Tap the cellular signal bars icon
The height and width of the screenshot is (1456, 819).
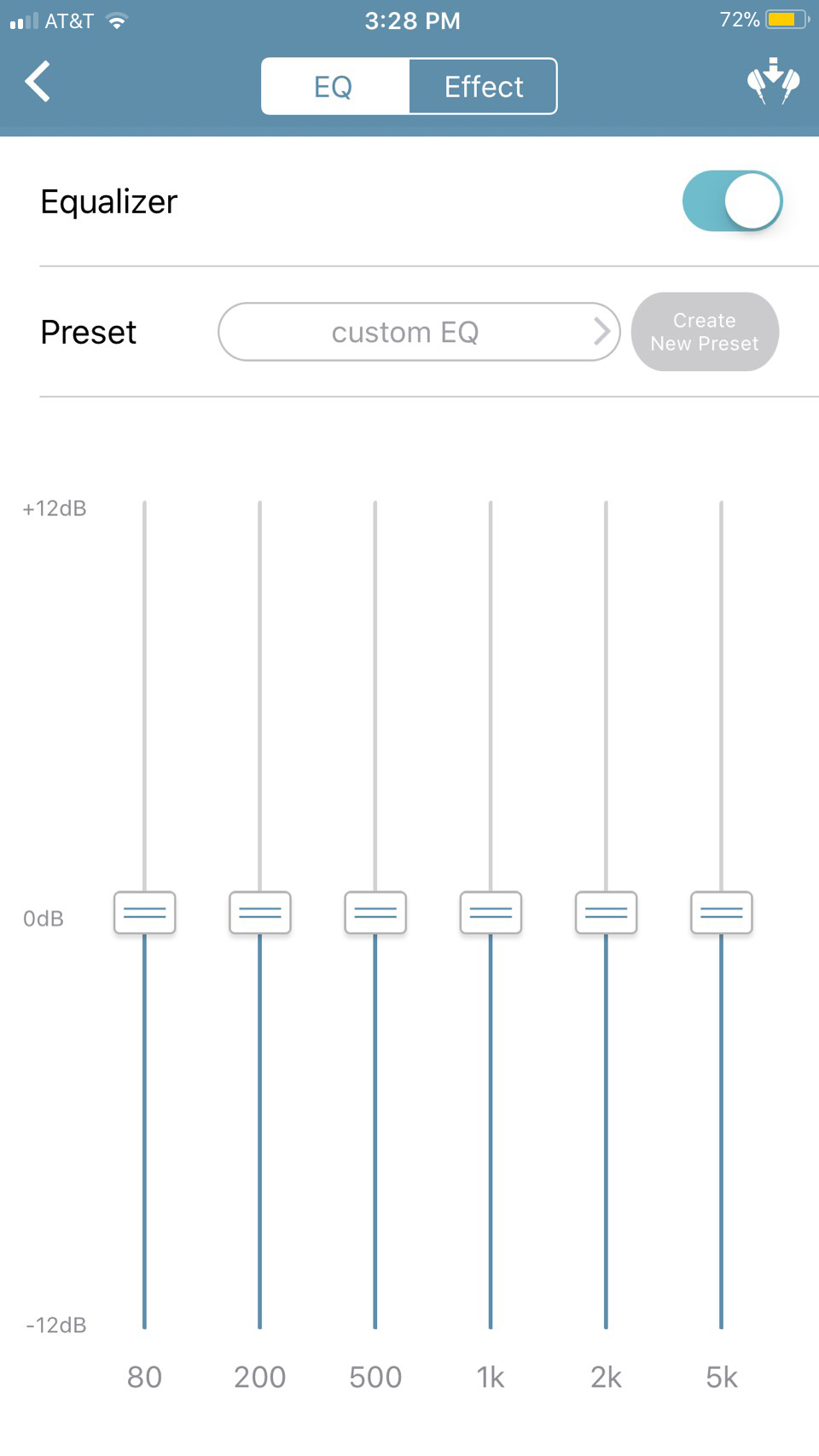[24, 21]
